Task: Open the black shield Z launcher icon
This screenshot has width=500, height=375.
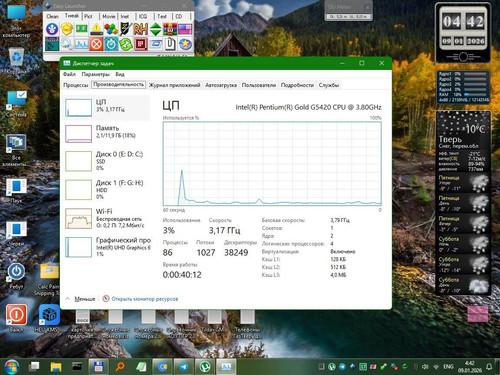Action: pyautogui.click(x=126, y=30)
